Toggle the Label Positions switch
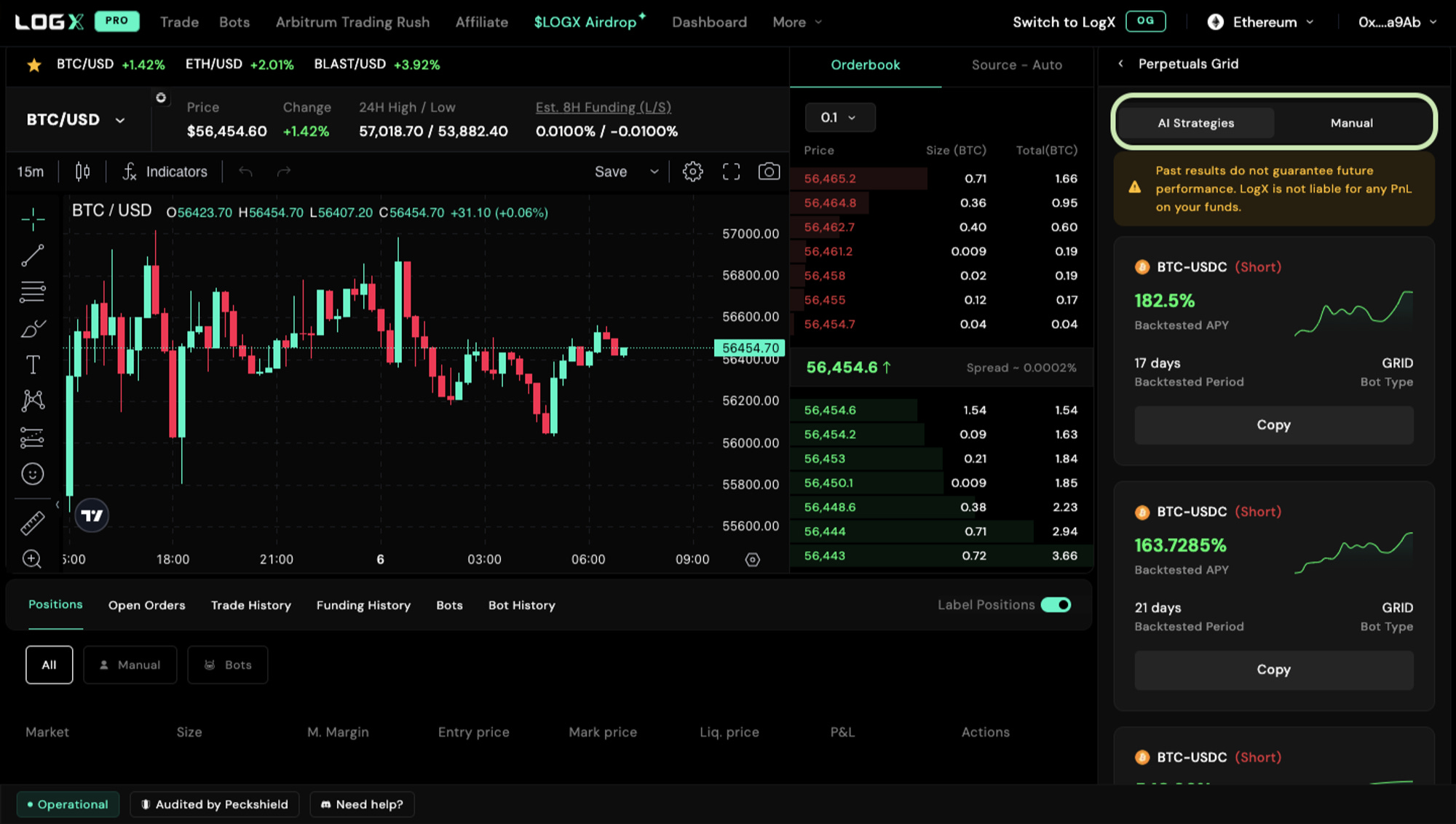Image resolution: width=1456 pixels, height=824 pixels. click(1056, 605)
